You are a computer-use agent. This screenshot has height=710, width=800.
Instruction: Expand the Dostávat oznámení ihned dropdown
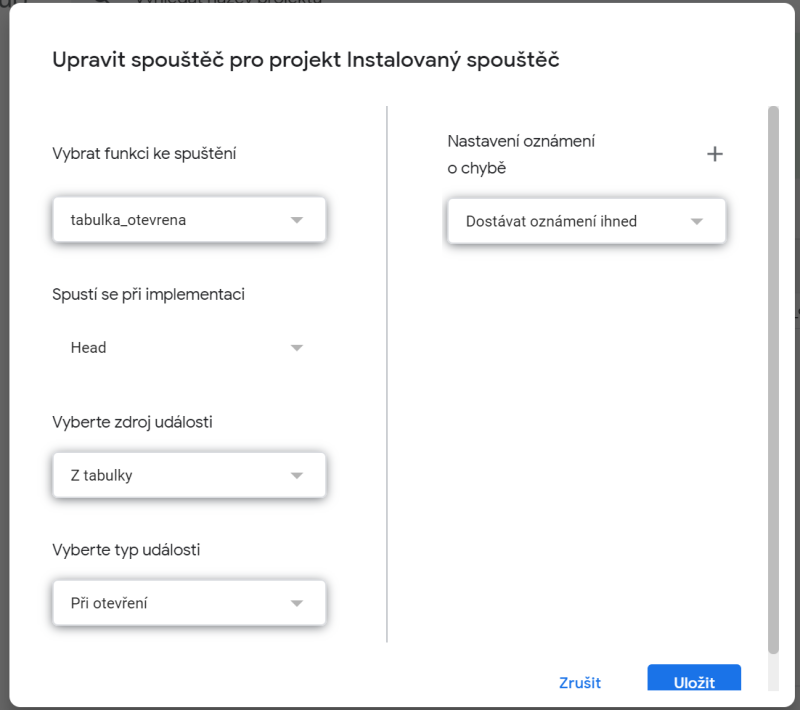[586, 221]
